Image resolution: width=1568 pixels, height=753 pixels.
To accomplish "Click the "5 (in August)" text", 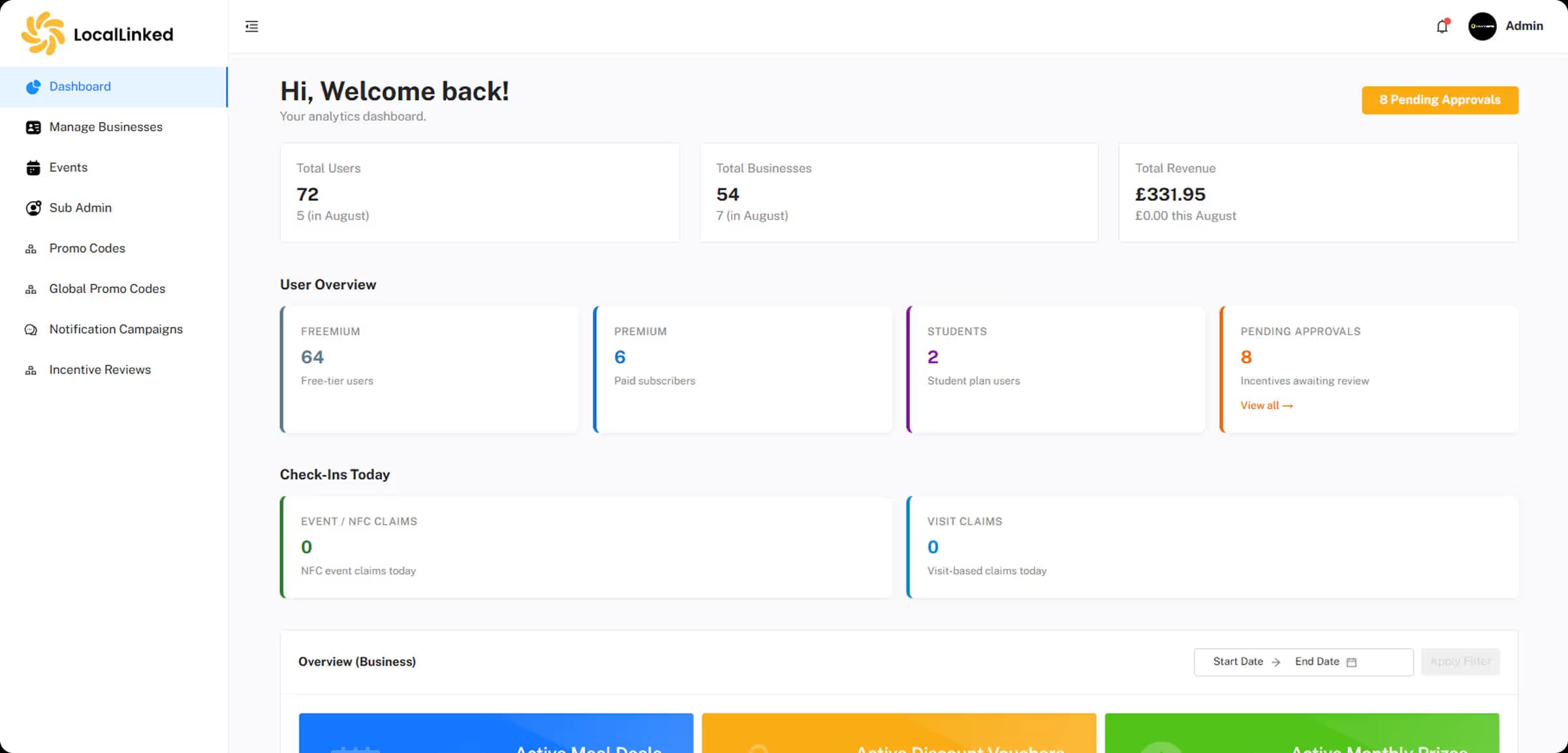I will coord(333,216).
